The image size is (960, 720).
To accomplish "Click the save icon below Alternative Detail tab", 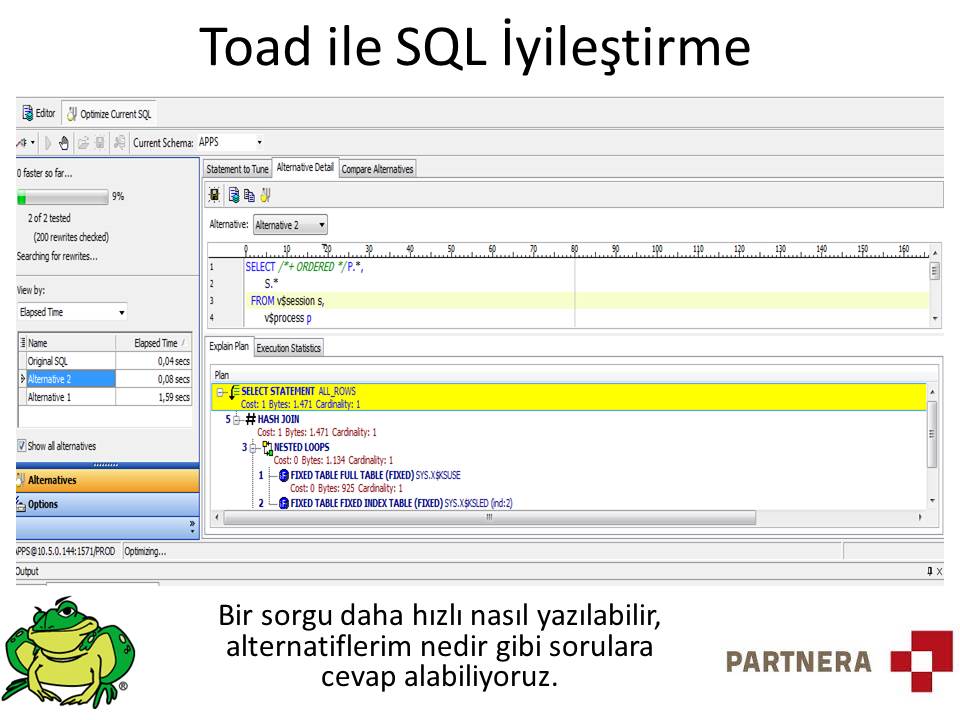I will [x=234, y=195].
